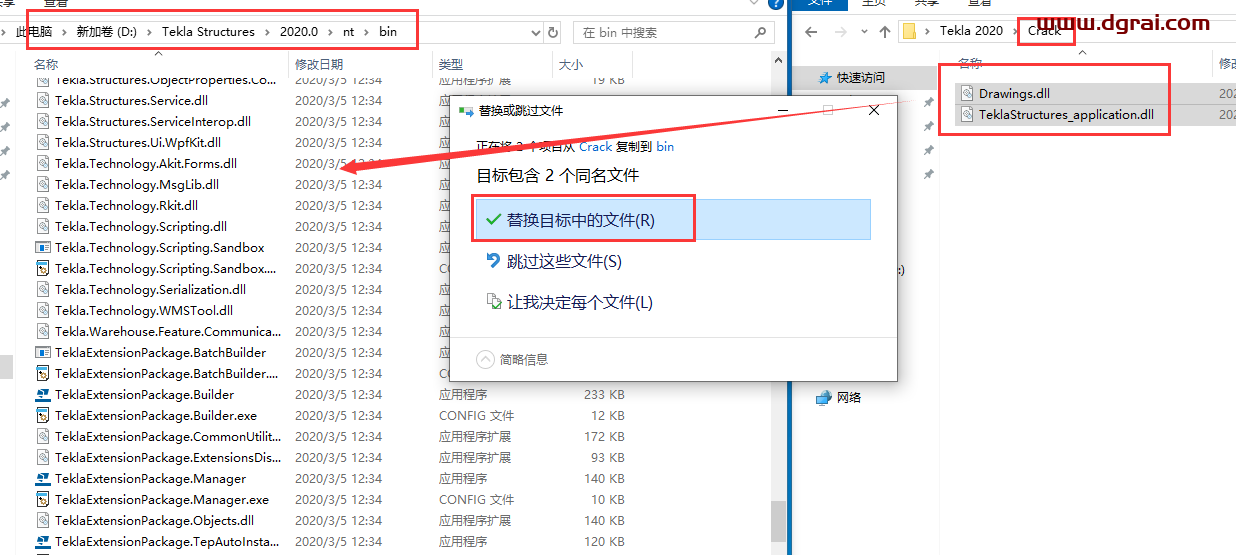The image size is (1236, 555).
Task: Select Tekla.Warehouse.Feature.Communica... file name
Action: 168,331
